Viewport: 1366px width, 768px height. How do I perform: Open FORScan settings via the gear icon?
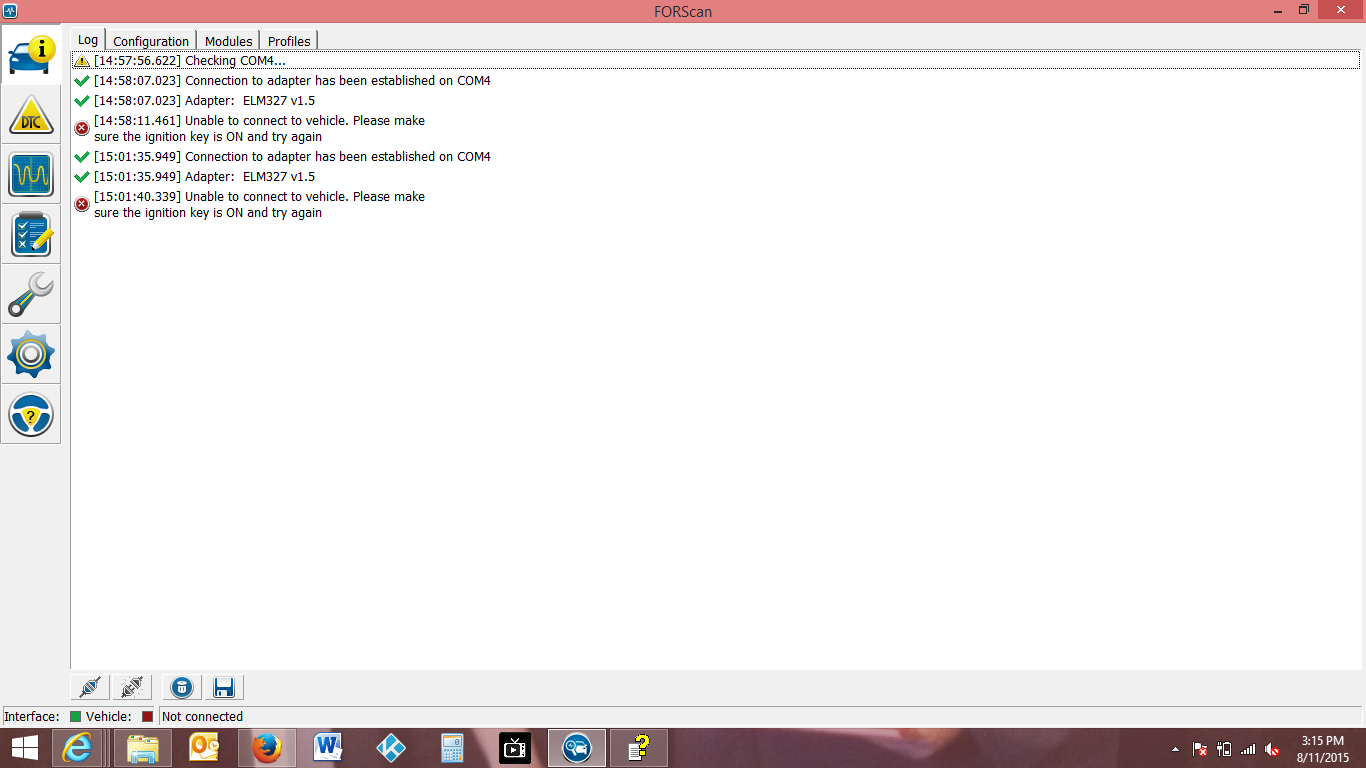[30, 354]
